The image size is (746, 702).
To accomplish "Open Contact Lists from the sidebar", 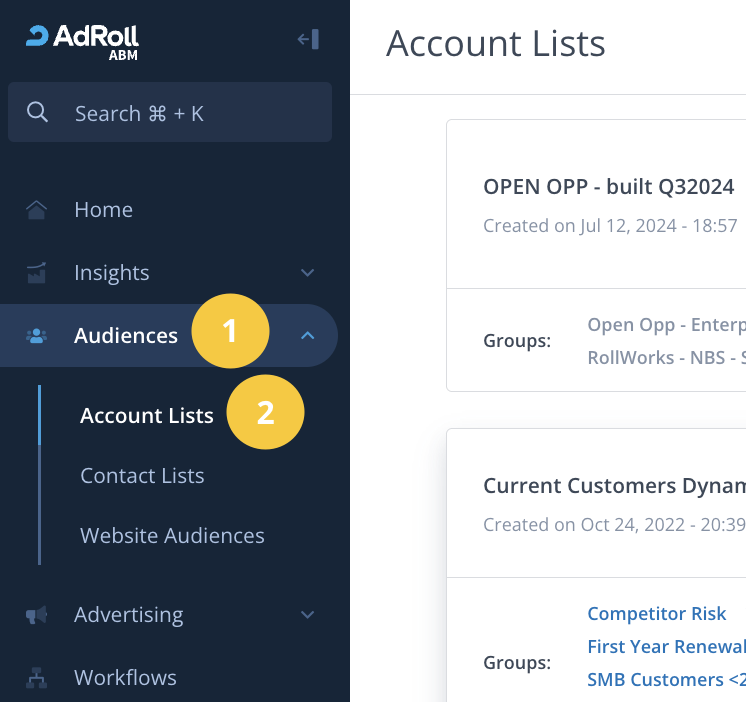I will pos(142,476).
